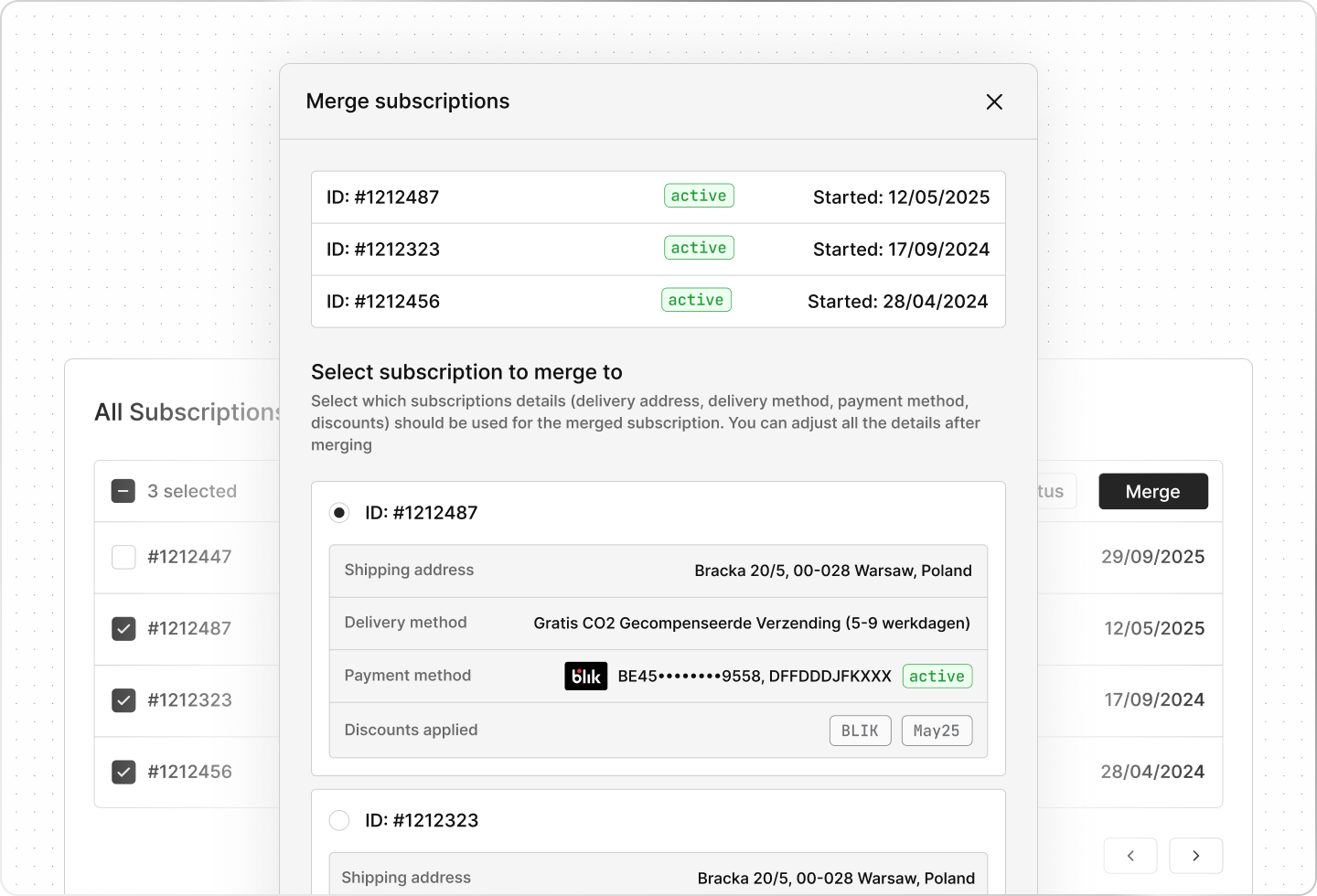The height and width of the screenshot is (896, 1317).
Task: Click the May25 discount tag
Action: [x=937, y=731]
